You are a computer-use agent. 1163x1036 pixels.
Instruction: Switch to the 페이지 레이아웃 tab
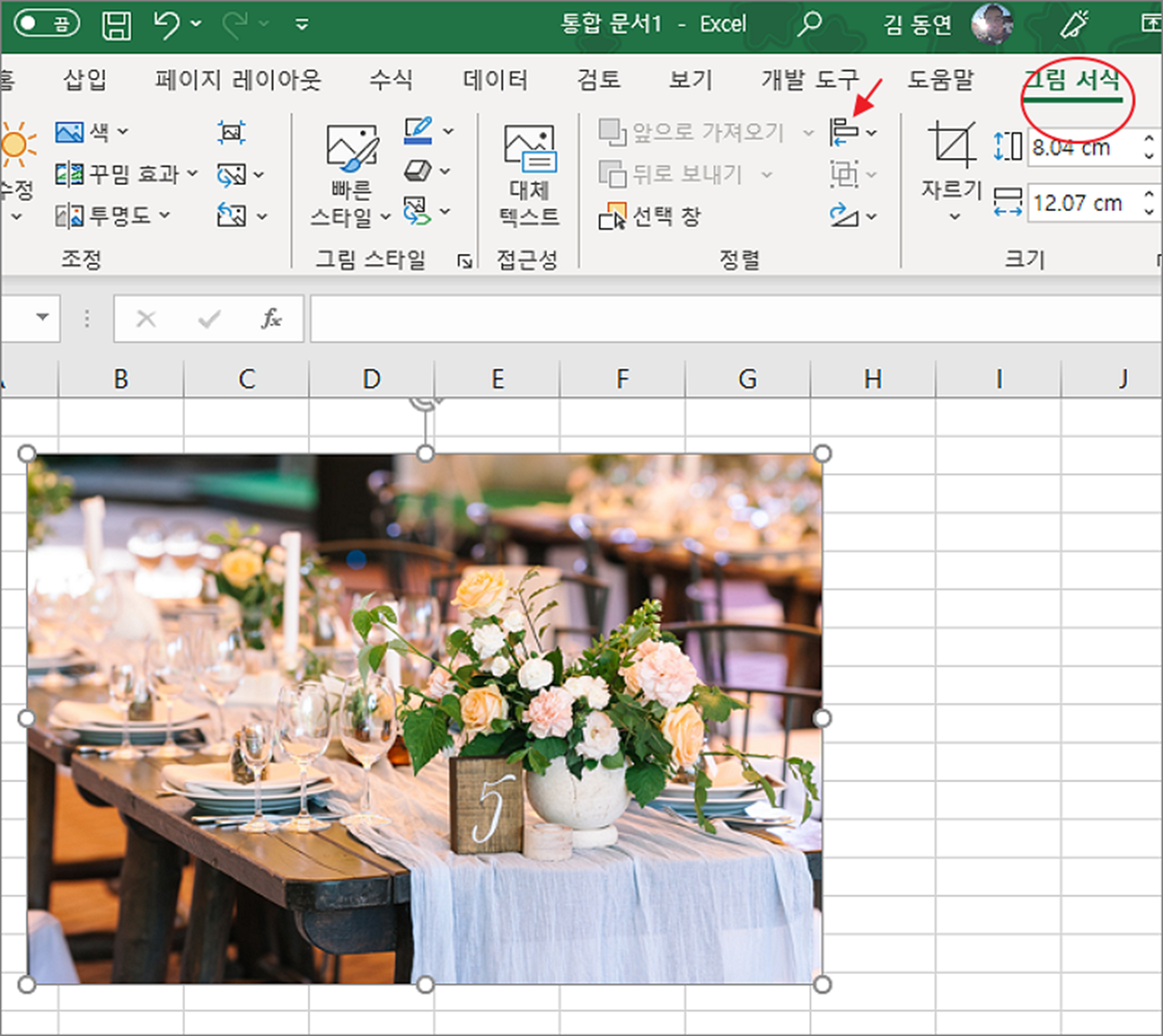click(238, 80)
